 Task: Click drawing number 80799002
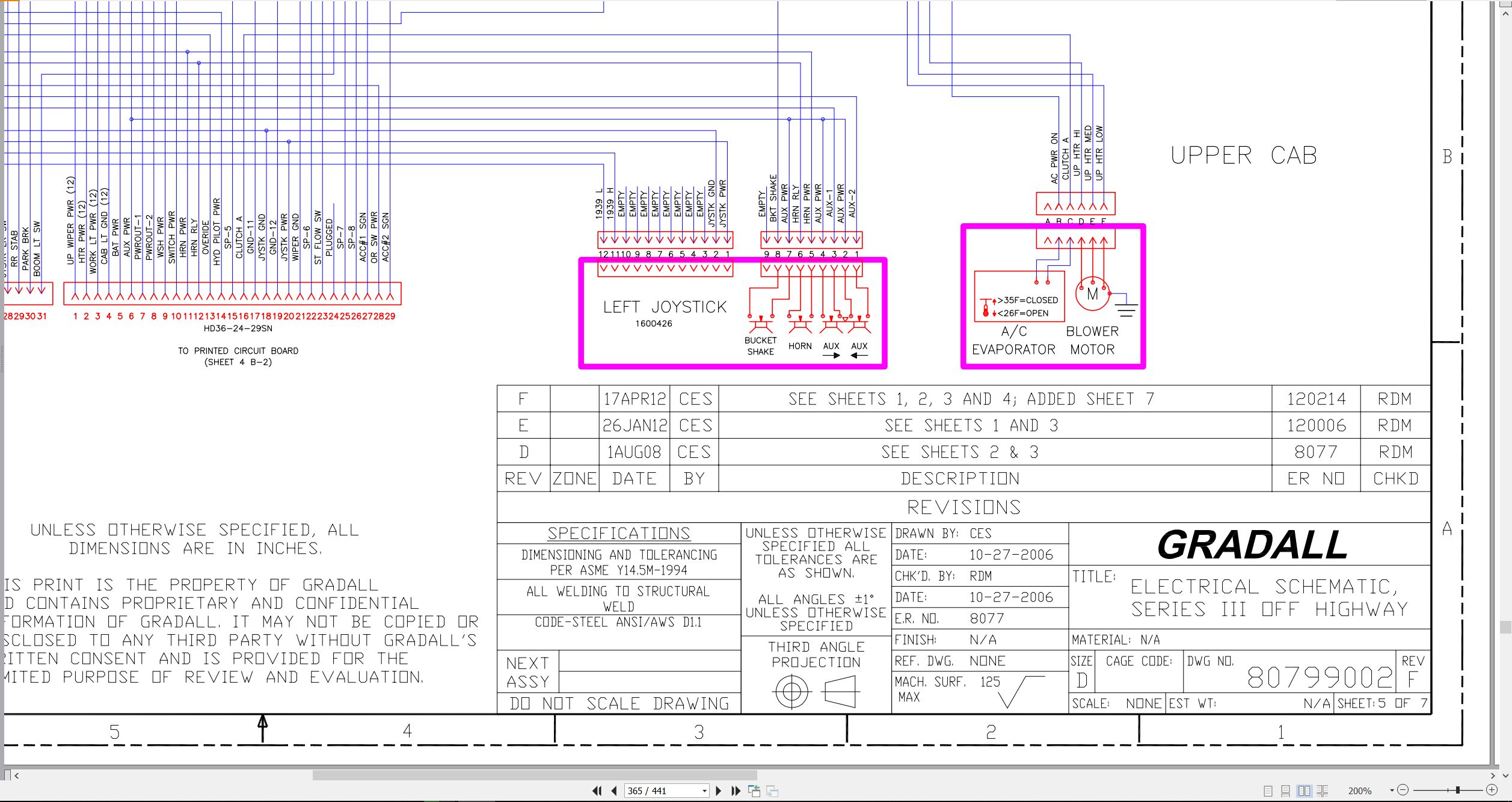coord(1320,677)
